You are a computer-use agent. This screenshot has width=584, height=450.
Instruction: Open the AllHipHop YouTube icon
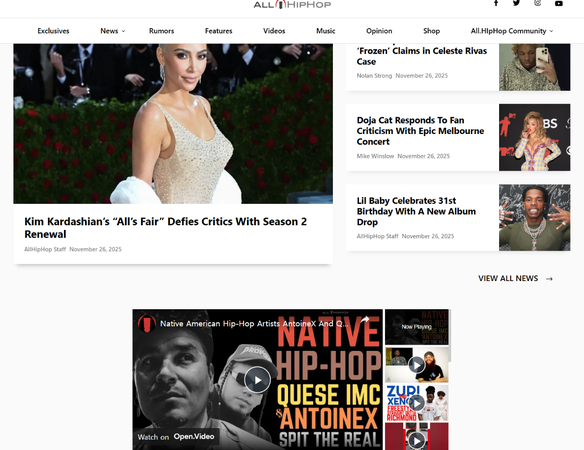tap(559, 3)
